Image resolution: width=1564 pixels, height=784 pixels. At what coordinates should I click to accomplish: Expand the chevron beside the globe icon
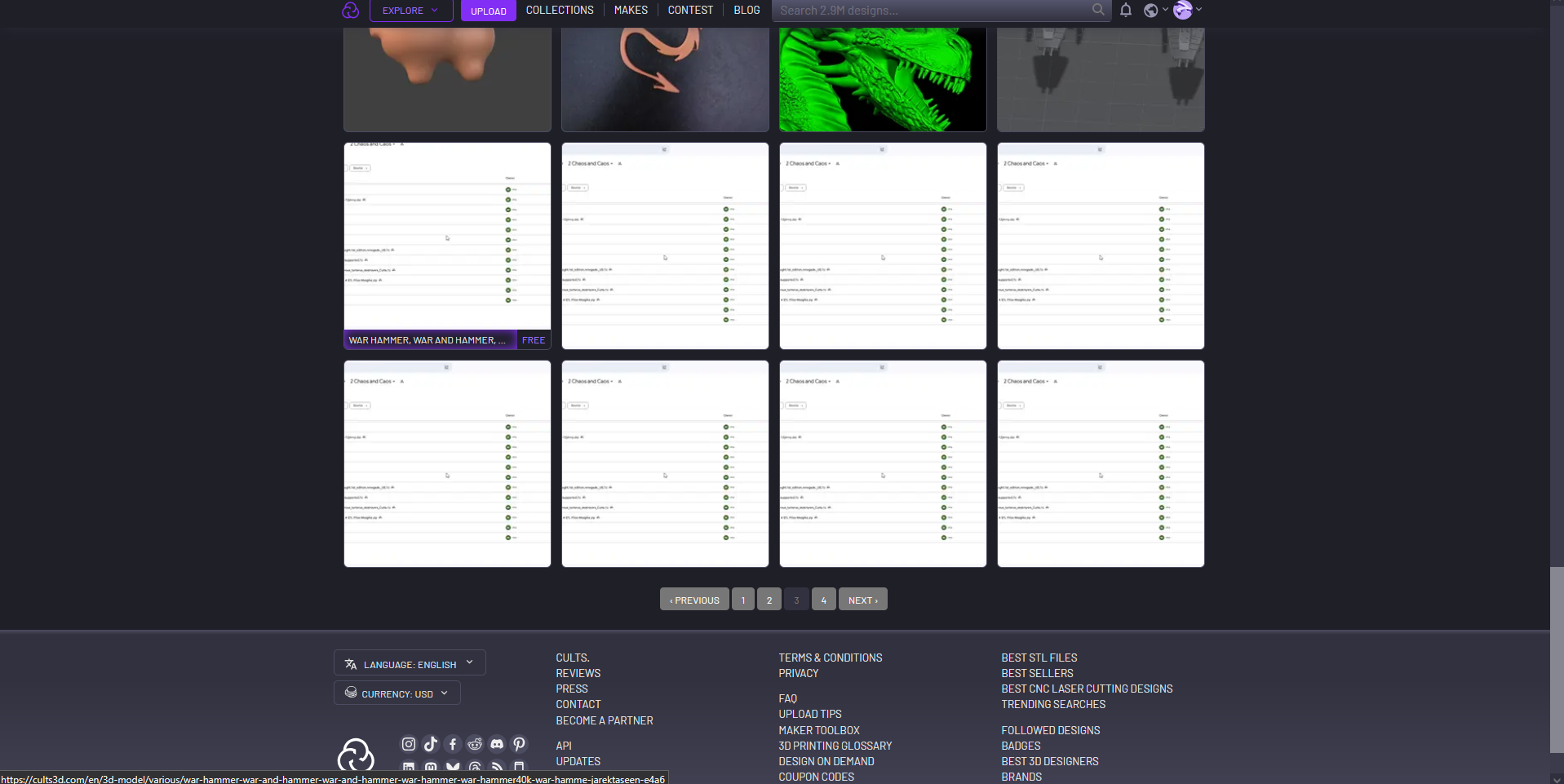pyautogui.click(x=1165, y=10)
